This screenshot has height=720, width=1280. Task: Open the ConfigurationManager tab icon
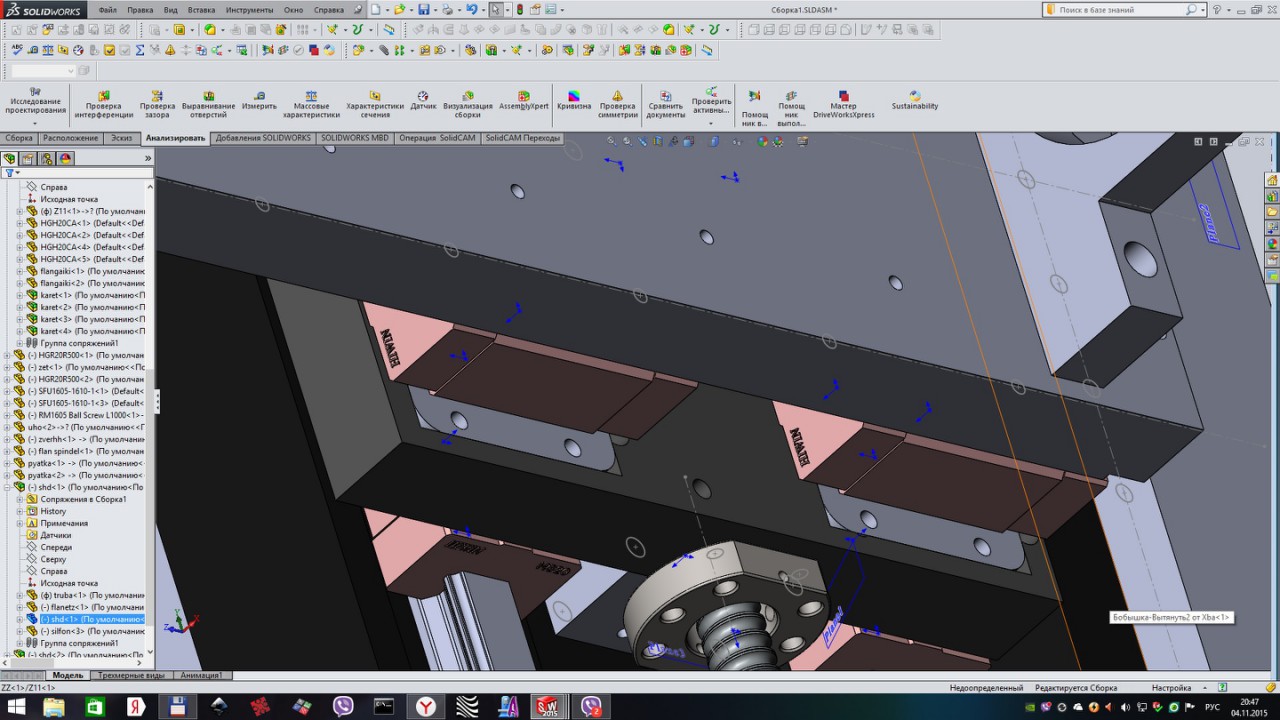click(x=46, y=158)
